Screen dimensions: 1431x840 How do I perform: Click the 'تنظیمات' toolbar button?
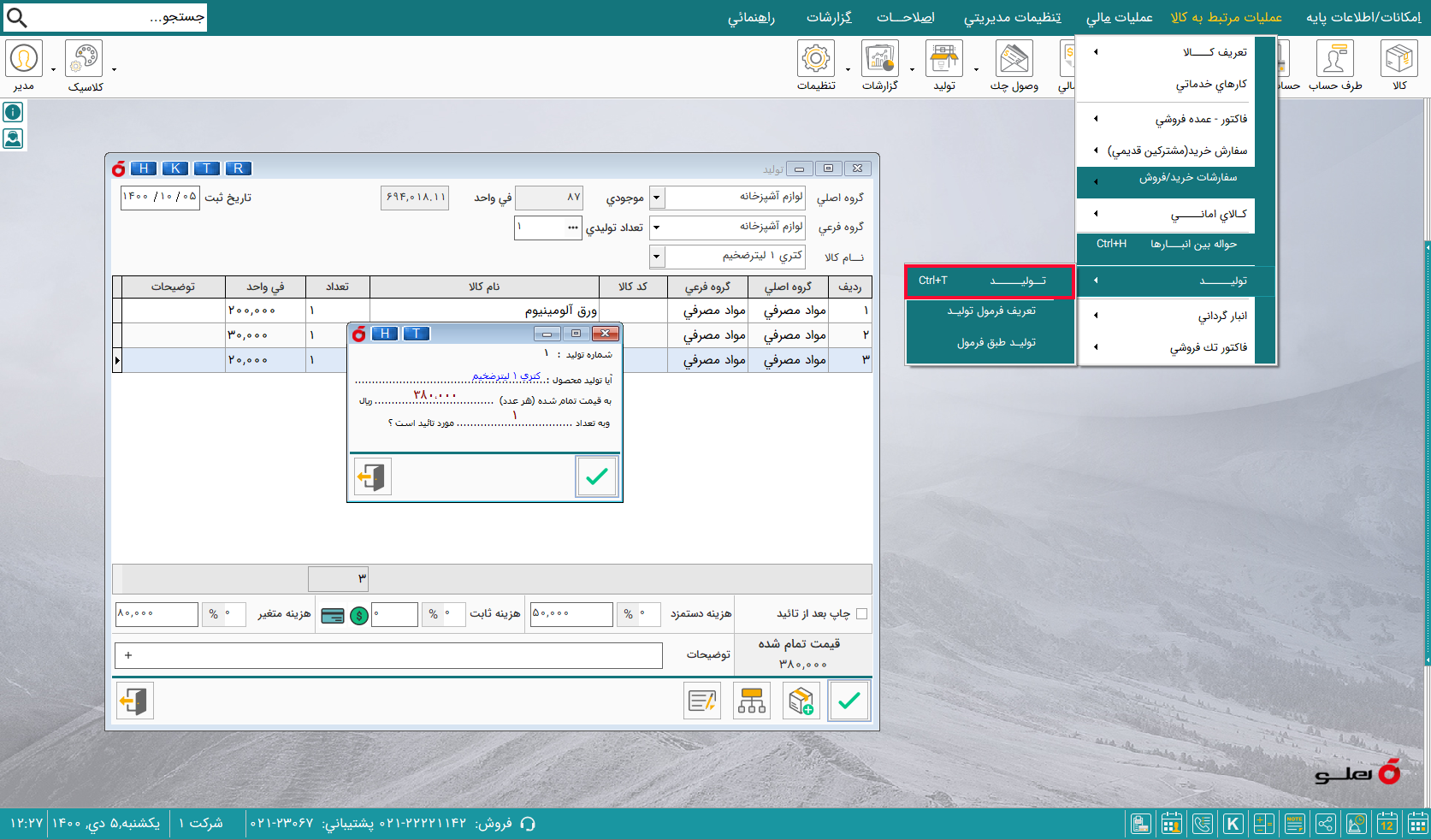[x=816, y=67]
